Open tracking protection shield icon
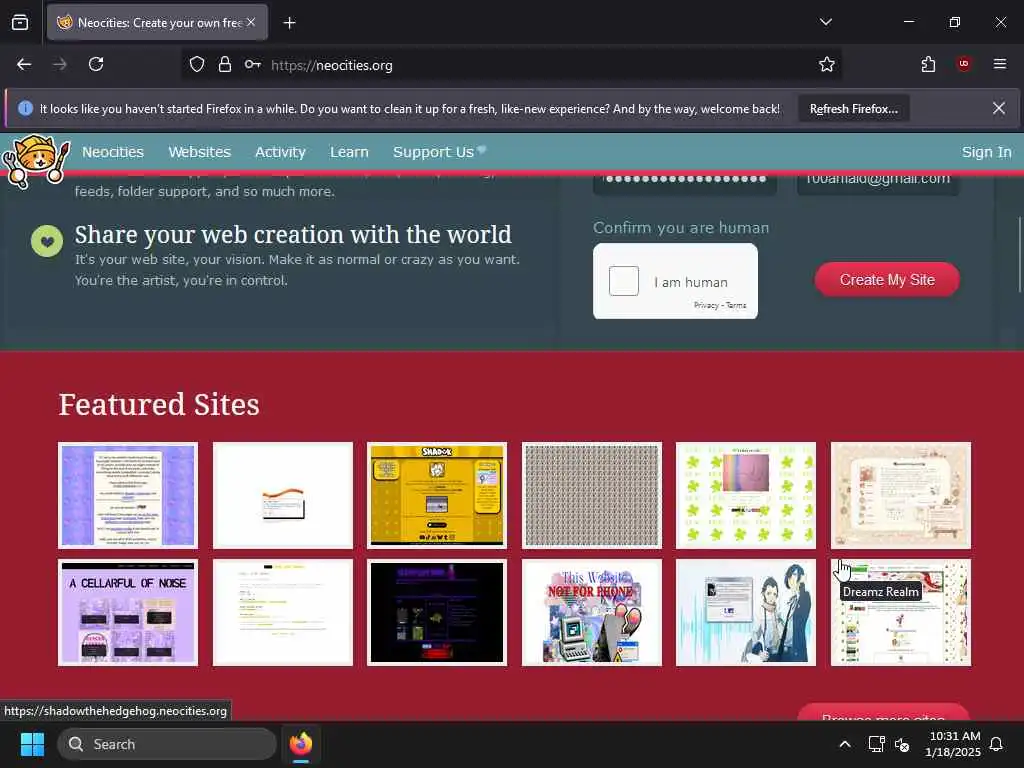The image size is (1024, 768). (197, 65)
